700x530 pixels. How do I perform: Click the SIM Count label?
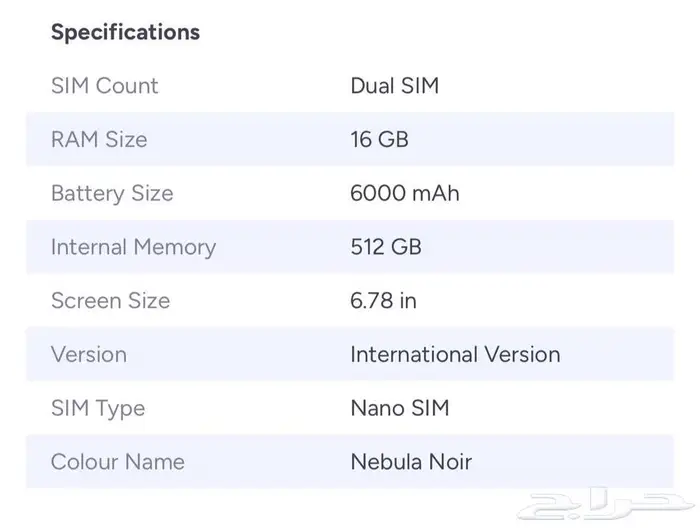tap(104, 86)
